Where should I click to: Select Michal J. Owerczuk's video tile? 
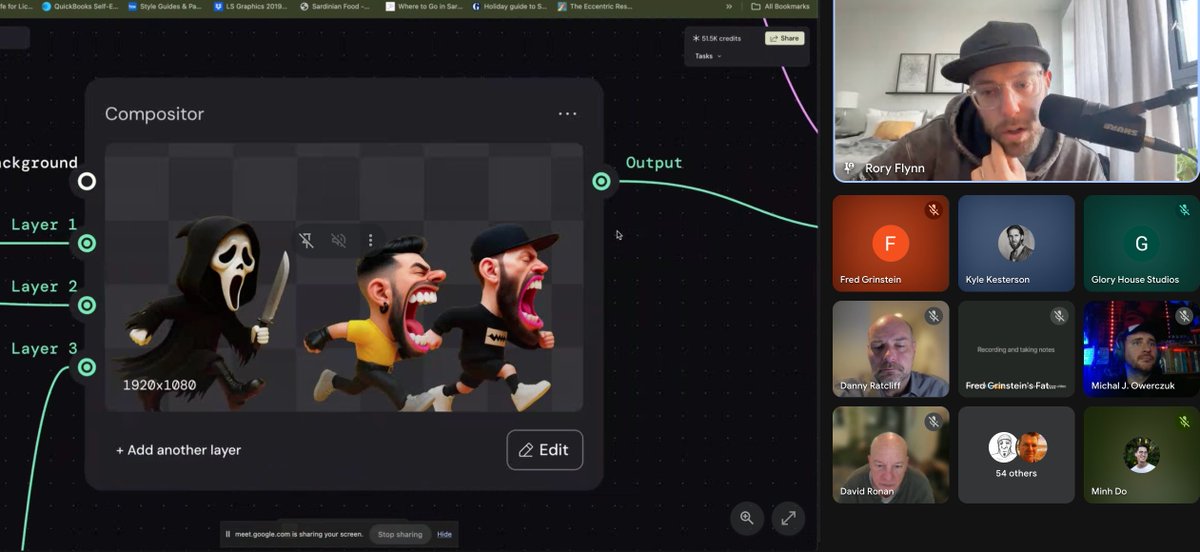pyautogui.click(x=1141, y=349)
